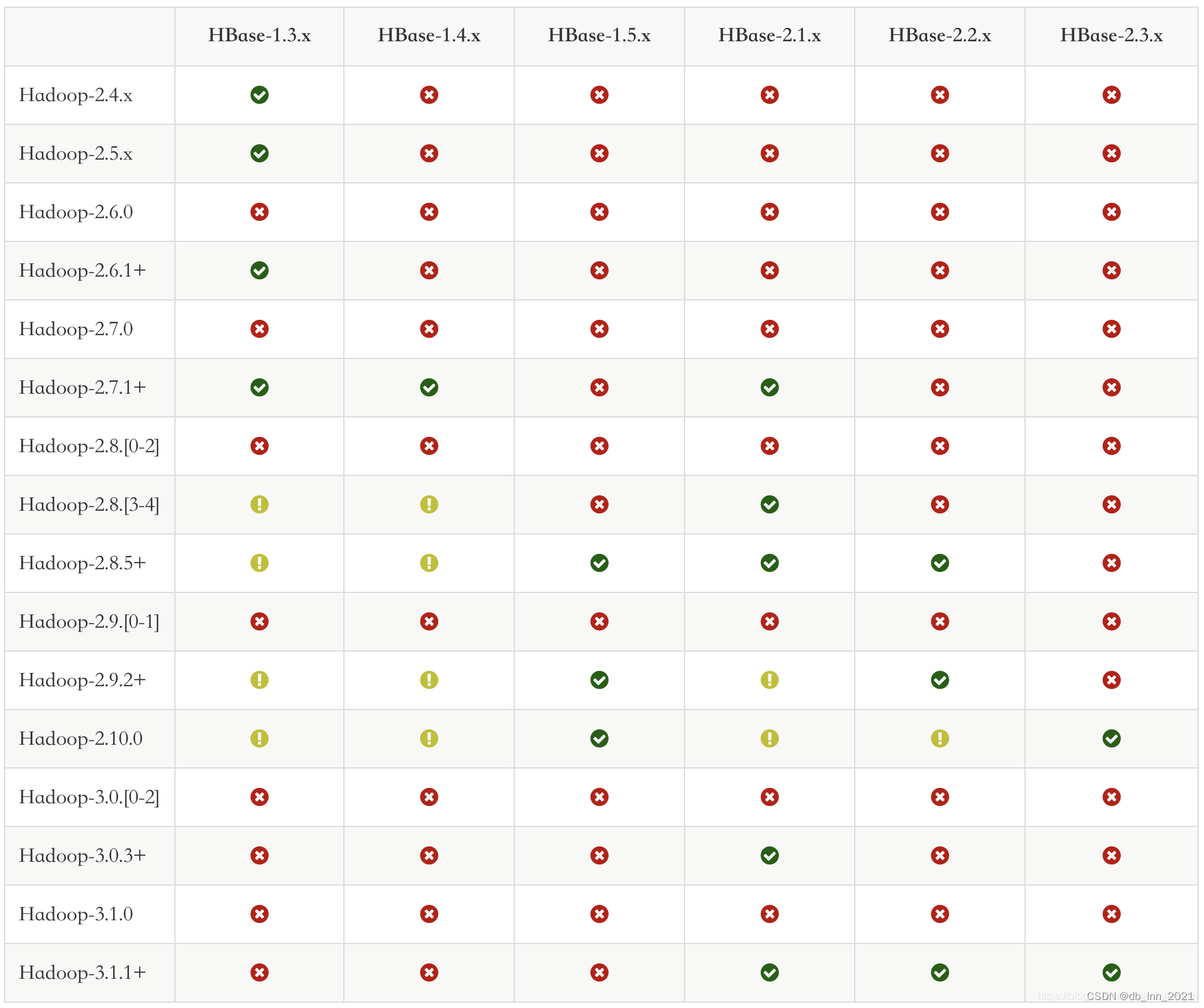The width and height of the screenshot is (1204, 1008).
Task: Select the Hadoop-2.8.5+ row label
Action: click(x=82, y=563)
